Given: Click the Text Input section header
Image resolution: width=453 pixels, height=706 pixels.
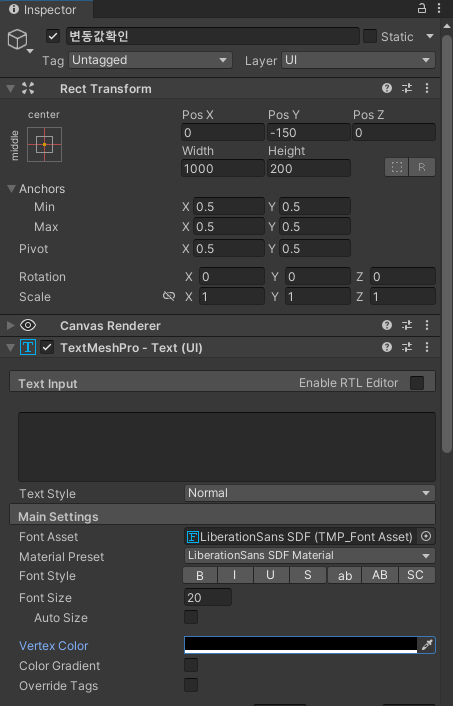Looking at the screenshot, I should coord(222,381).
